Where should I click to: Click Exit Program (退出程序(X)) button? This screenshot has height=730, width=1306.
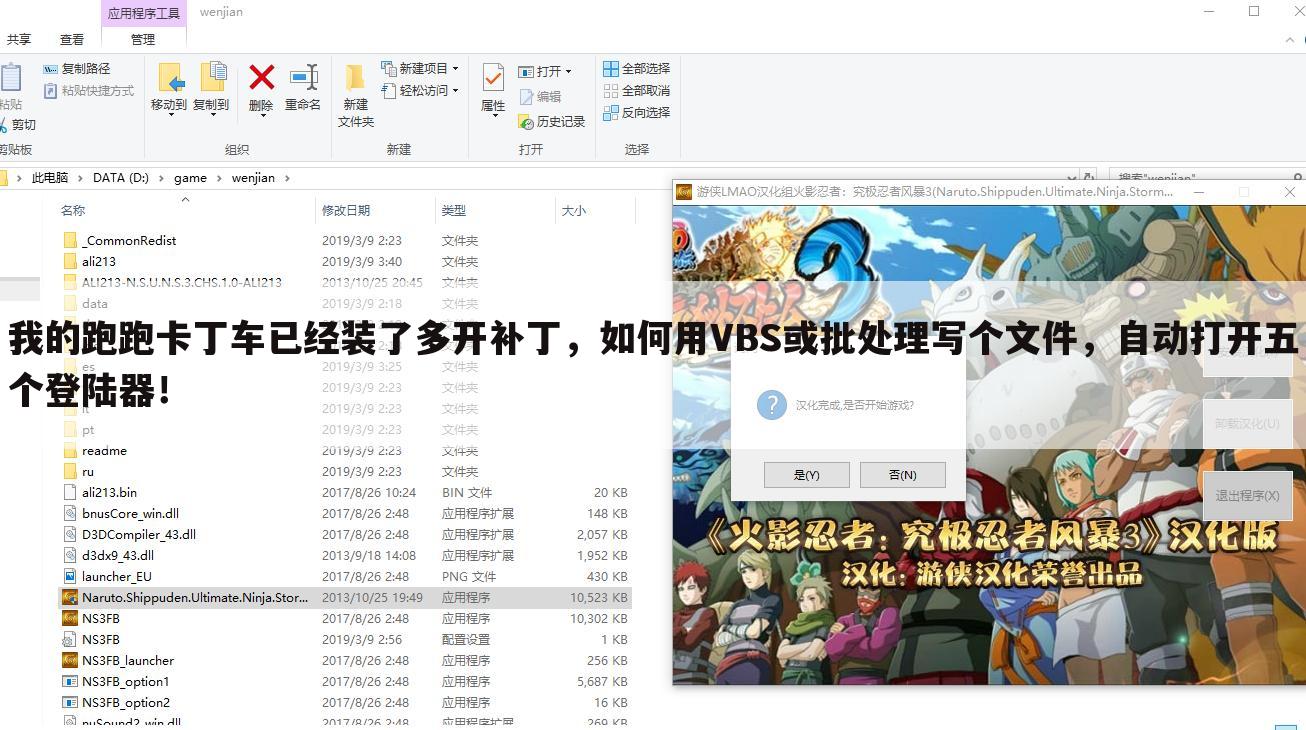pos(1247,495)
